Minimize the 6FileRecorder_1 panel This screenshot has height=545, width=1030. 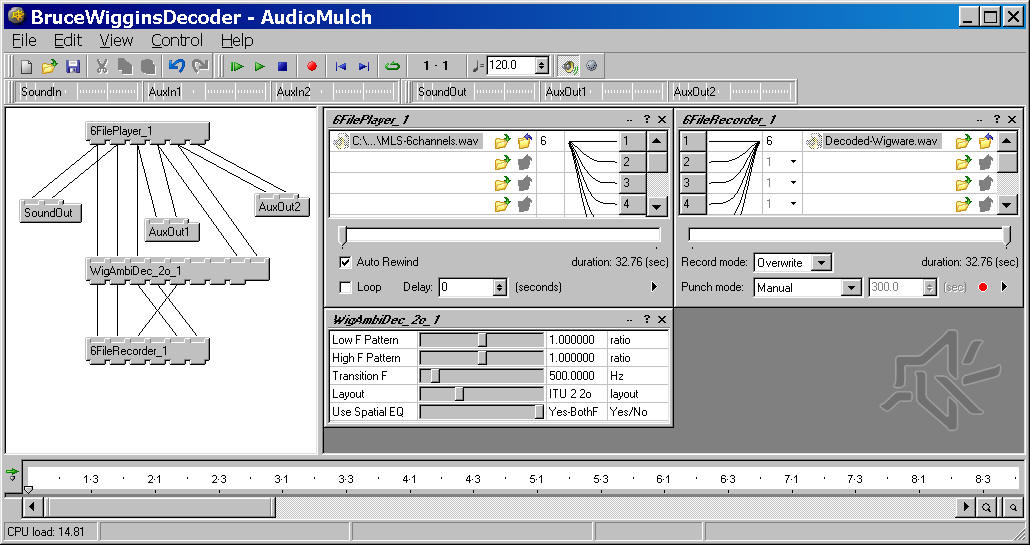[x=979, y=120]
